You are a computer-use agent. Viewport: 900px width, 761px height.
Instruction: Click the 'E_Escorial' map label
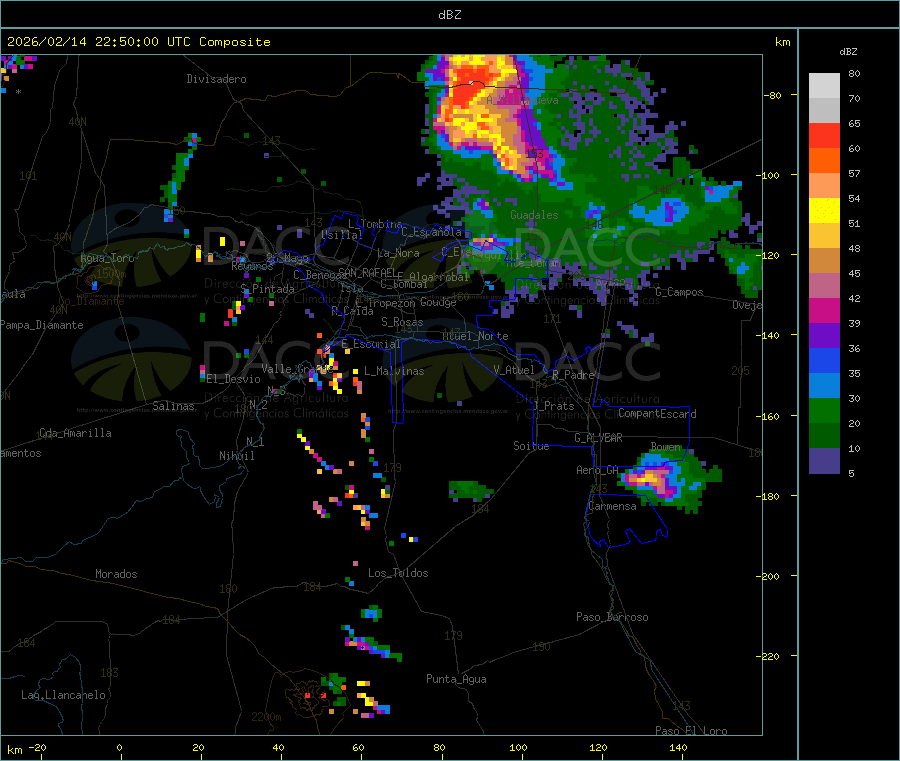tap(370, 344)
